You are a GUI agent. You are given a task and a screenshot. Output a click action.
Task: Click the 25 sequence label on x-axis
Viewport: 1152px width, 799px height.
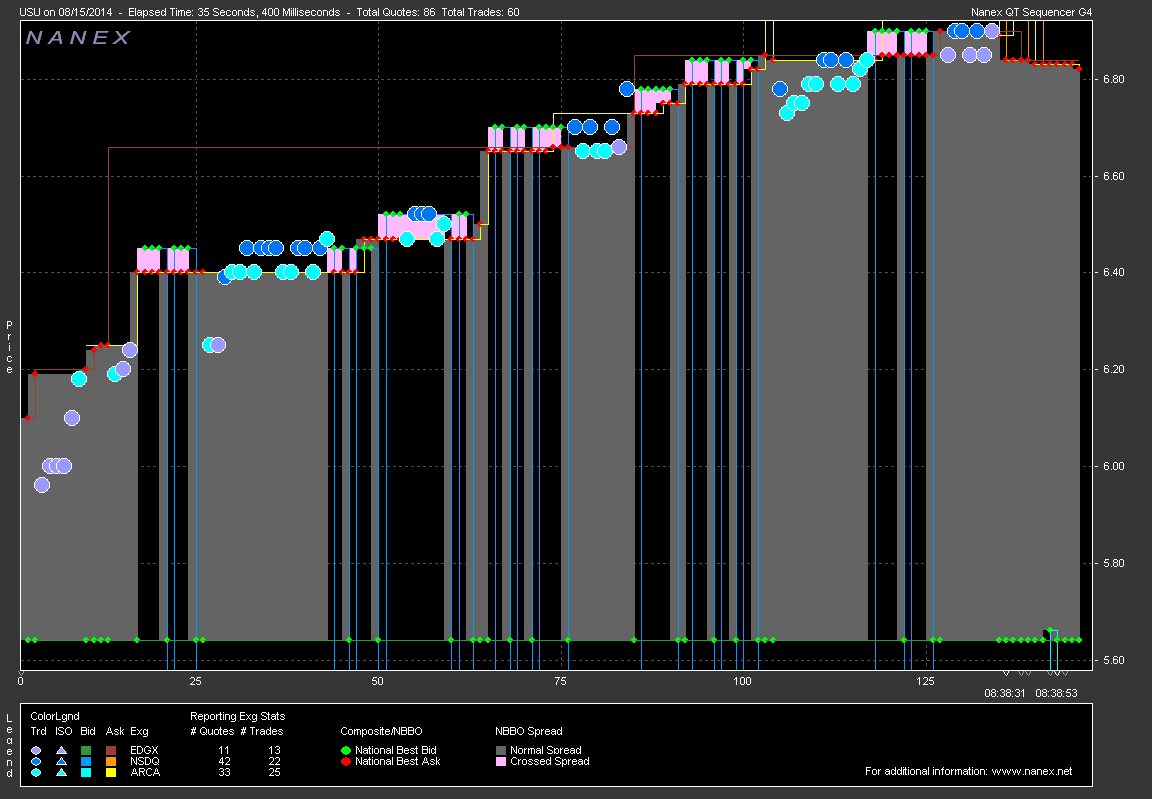(195, 682)
